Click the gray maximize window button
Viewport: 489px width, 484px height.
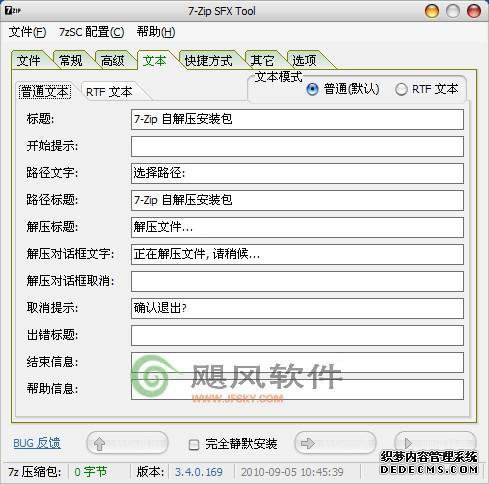tap(453, 11)
